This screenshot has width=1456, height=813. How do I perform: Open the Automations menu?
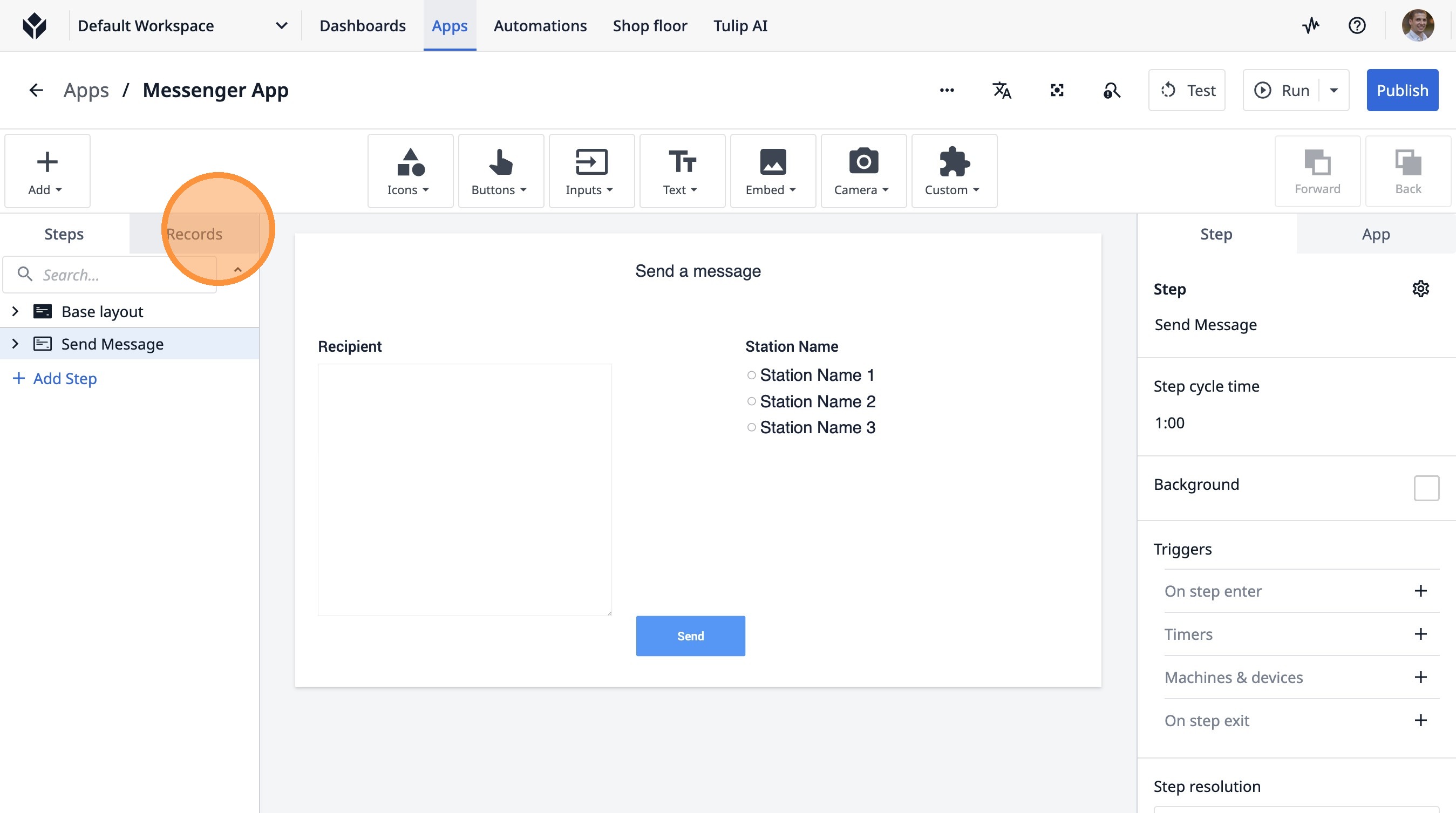540,26
